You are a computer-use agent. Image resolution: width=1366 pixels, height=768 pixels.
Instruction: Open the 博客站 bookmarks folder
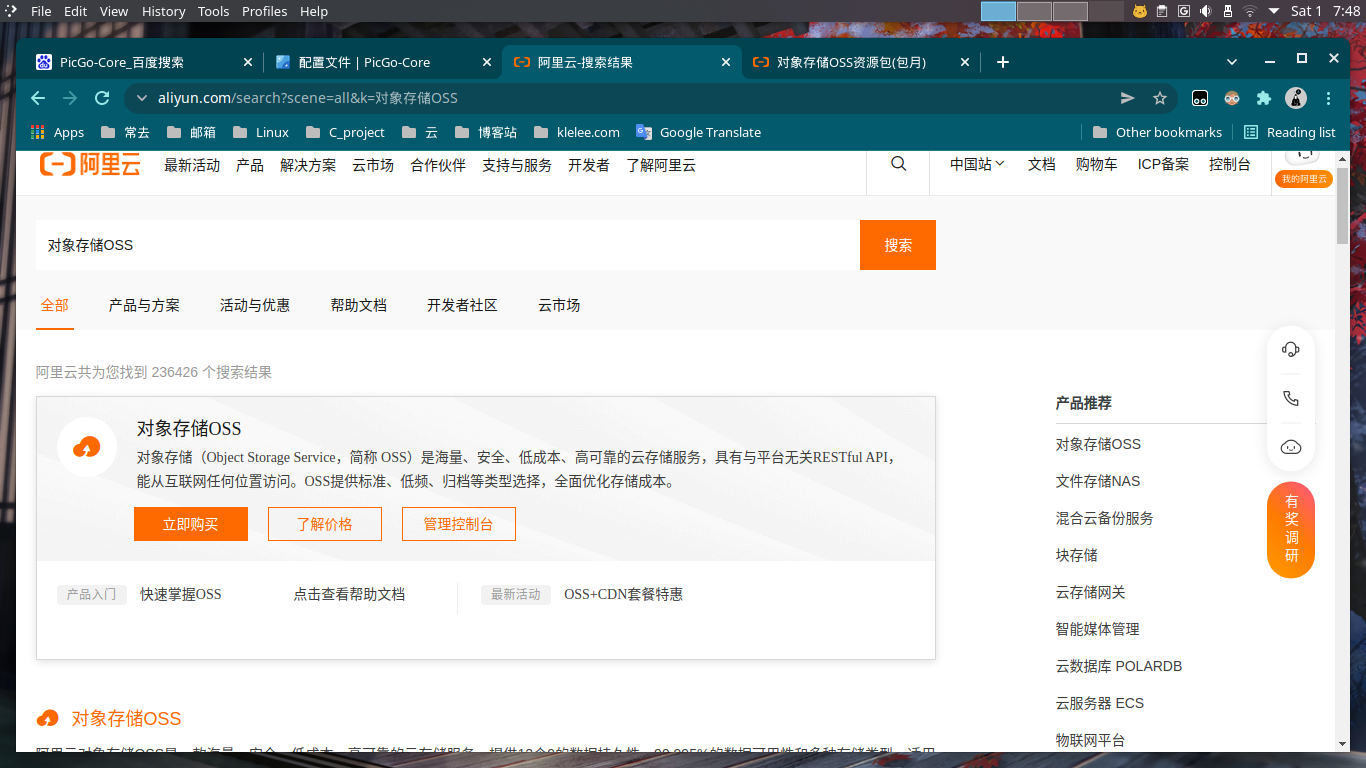pyautogui.click(x=485, y=132)
